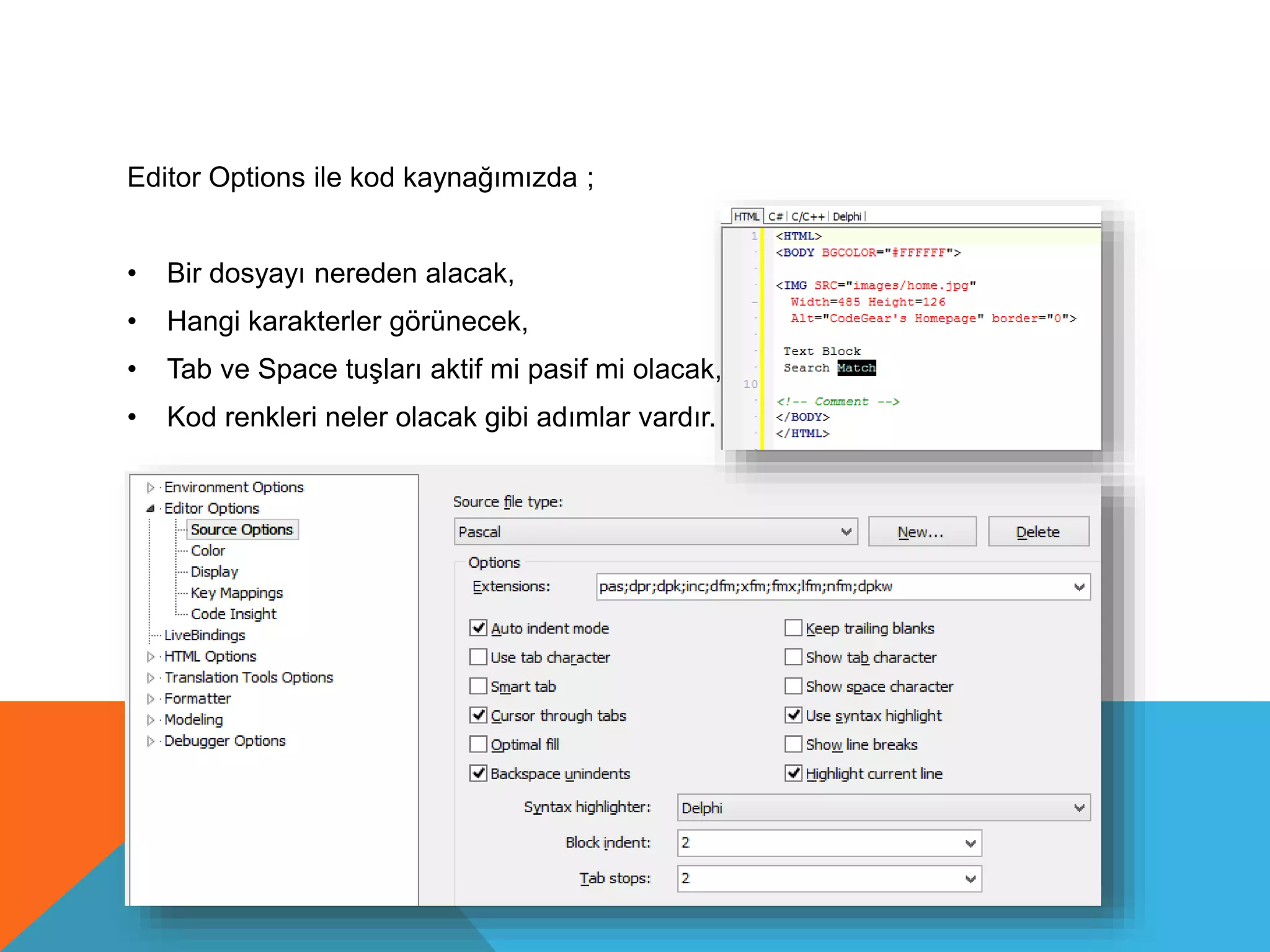
Task: Expand the HTML Options tree node
Action: [150, 656]
